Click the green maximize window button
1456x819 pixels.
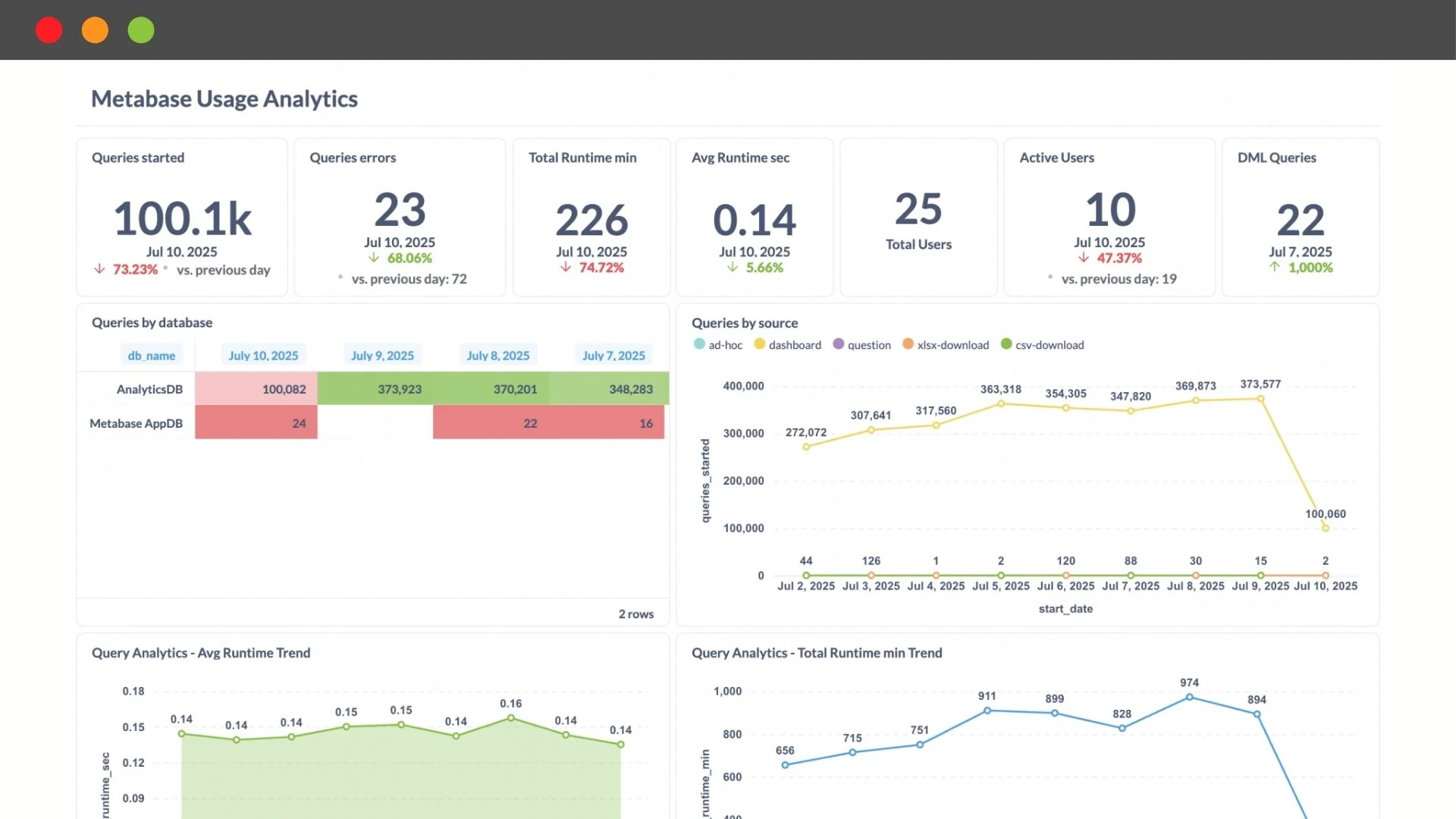coord(141,30)
